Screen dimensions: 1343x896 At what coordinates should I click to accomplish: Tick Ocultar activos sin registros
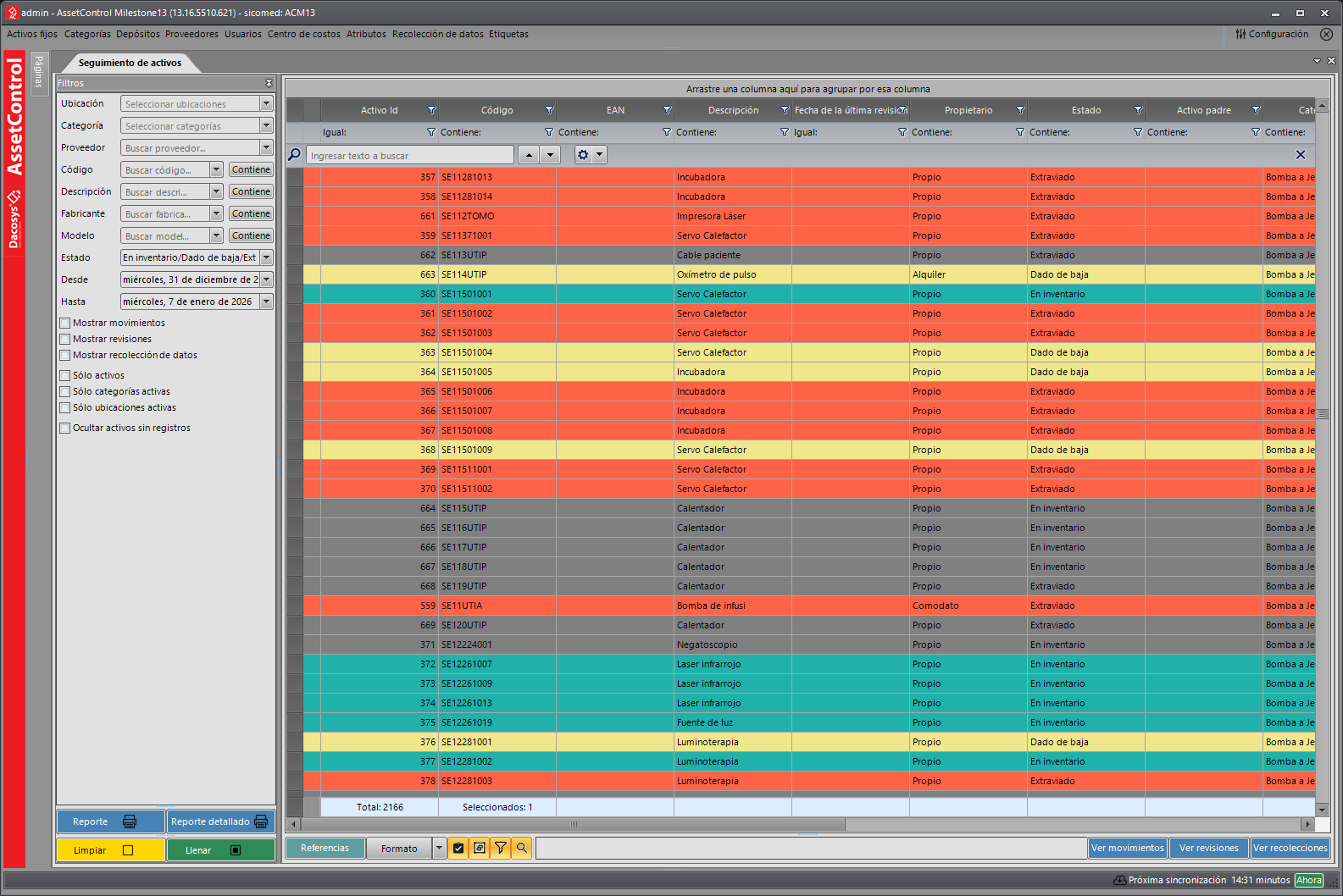click(65, 428)
